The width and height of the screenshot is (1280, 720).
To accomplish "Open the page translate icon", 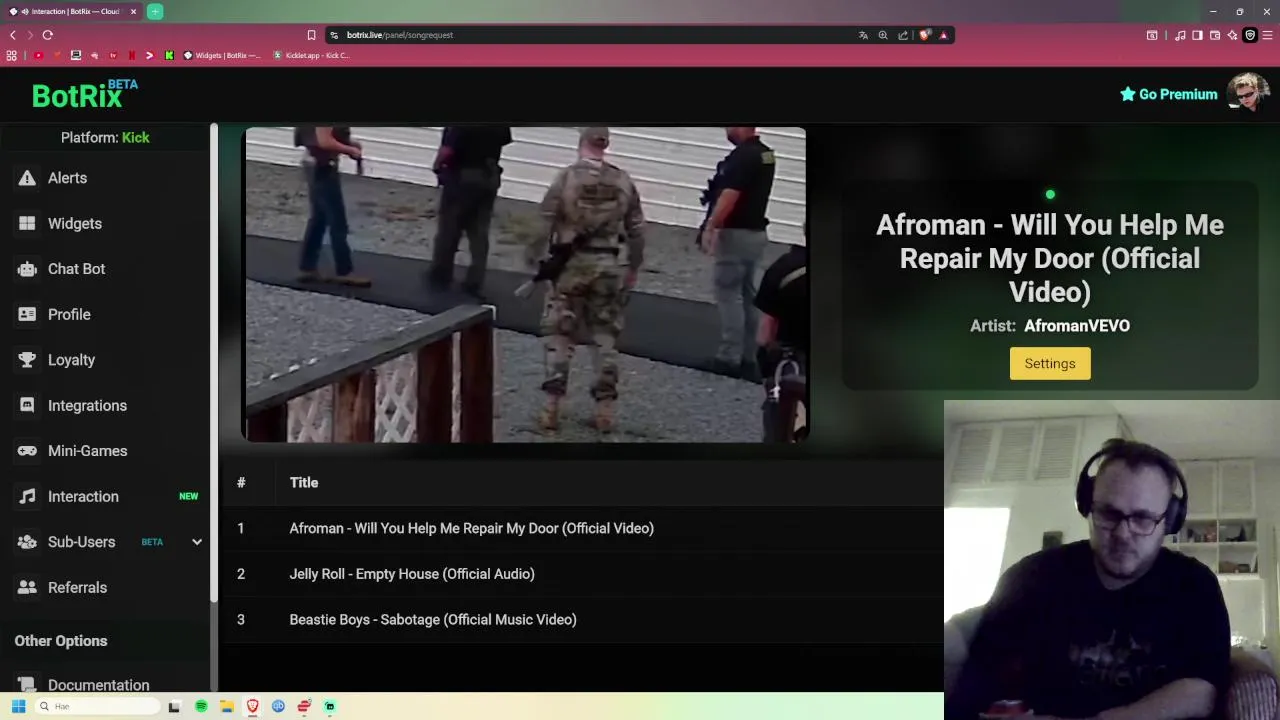I will (x=863, y=35).
